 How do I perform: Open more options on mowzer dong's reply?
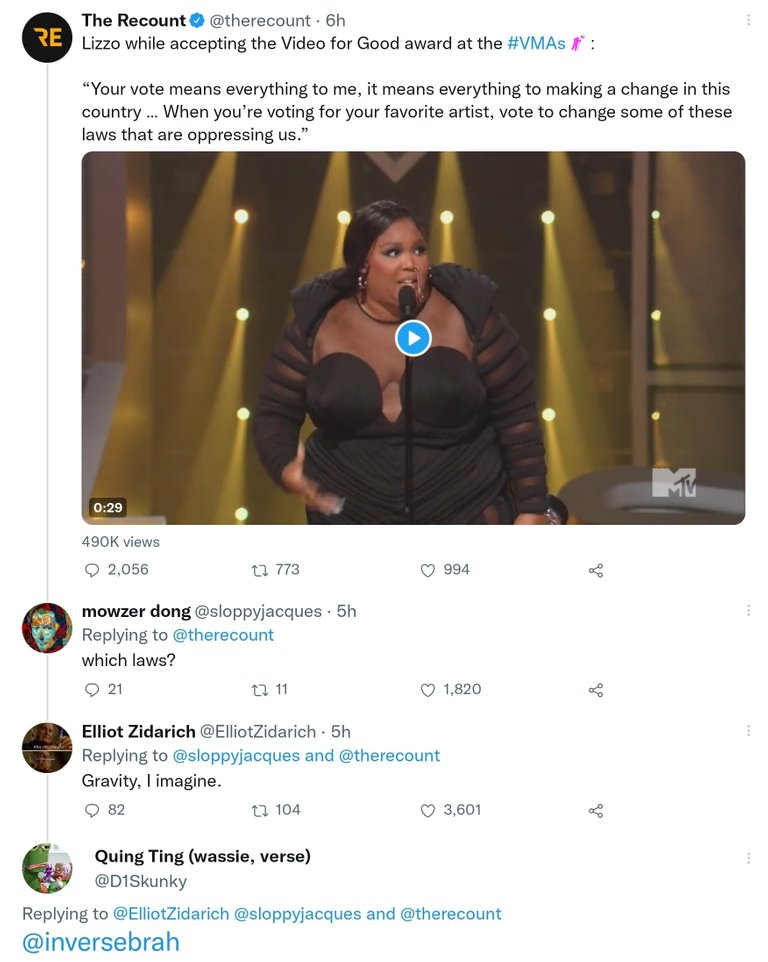(x=748, y=610)
